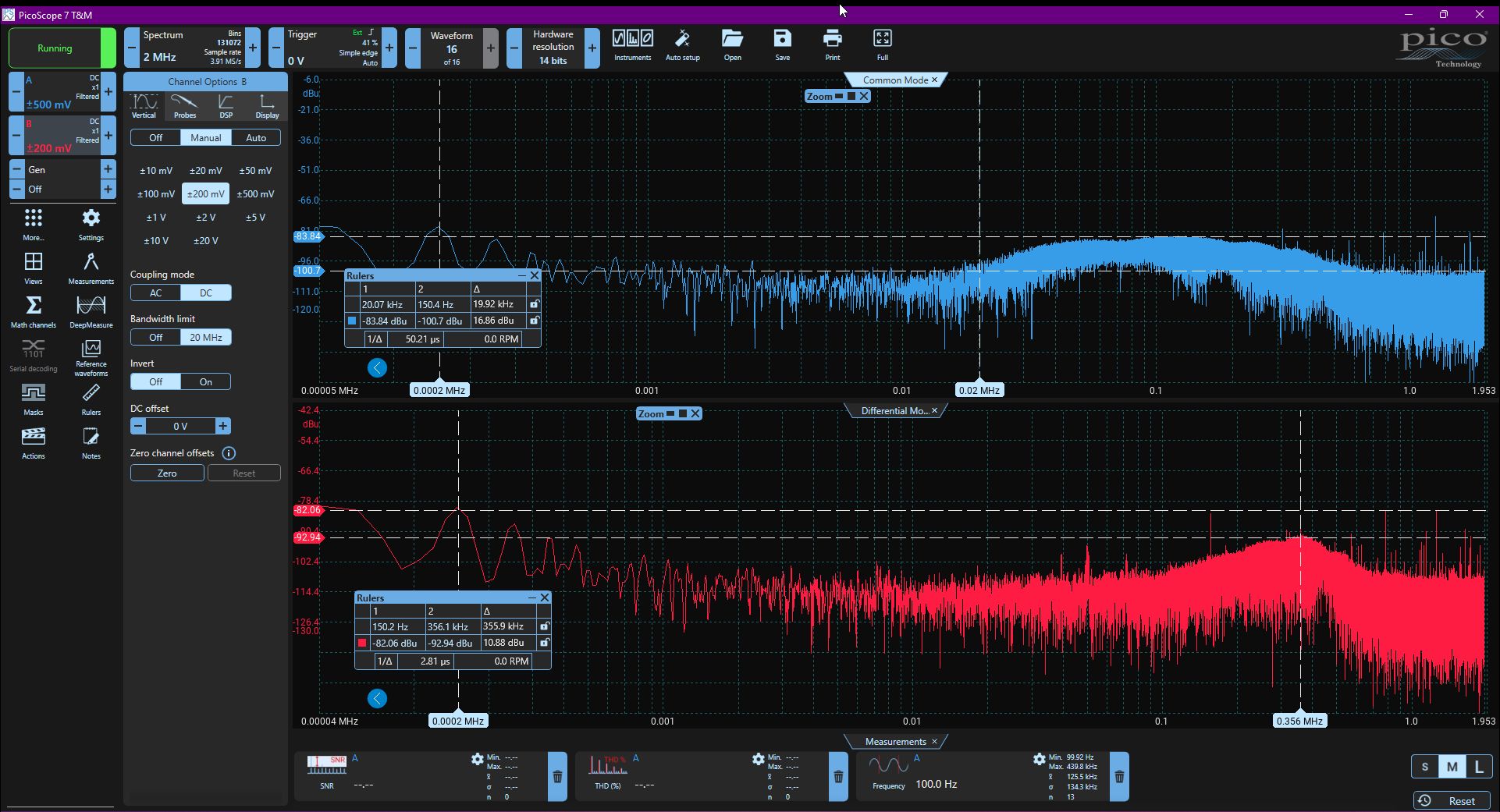Show zero channel offsets info icon
This screenshot has height=812, width=1500.
coord(229,453)
